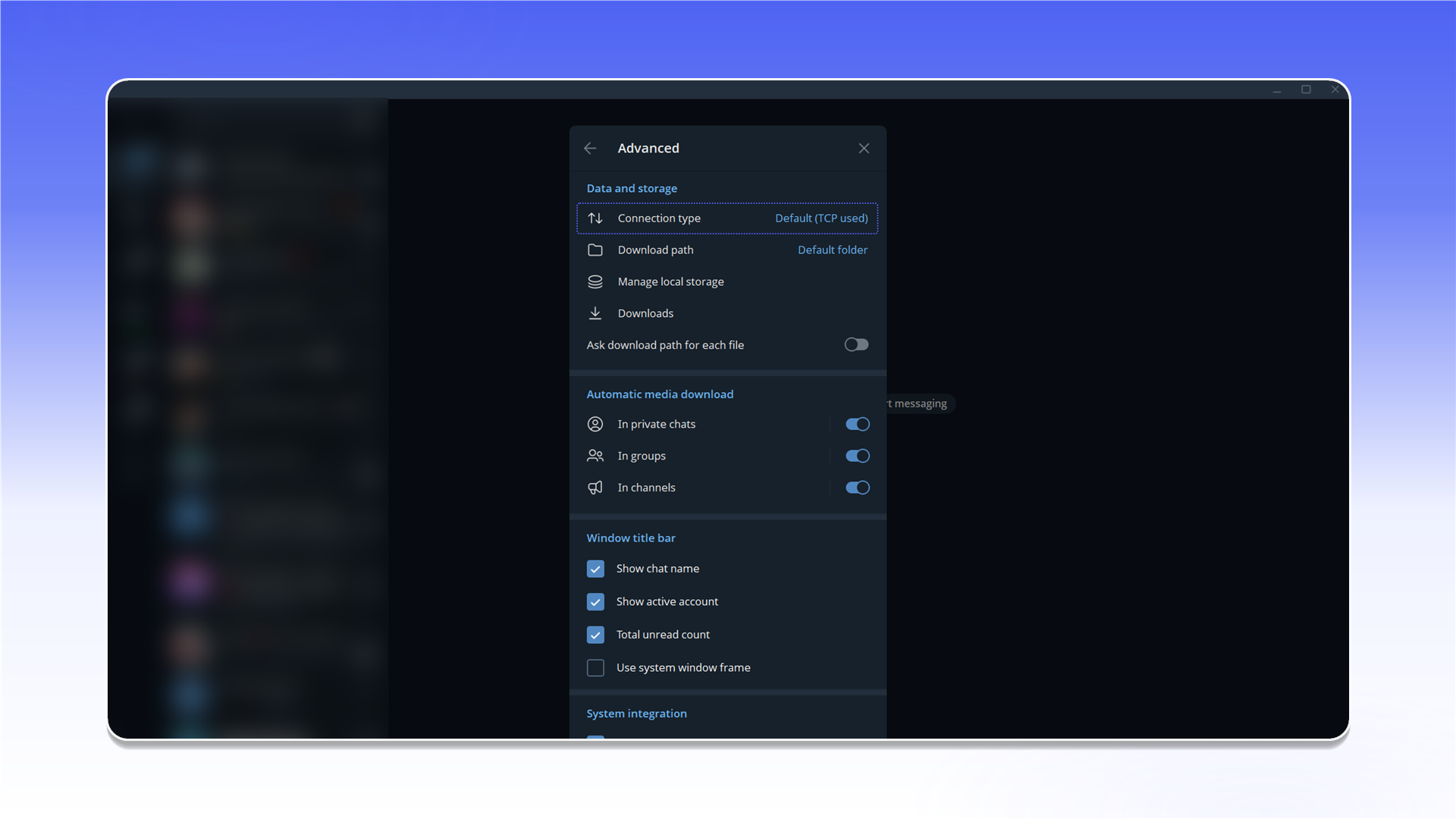Click the Automatic media download heading
Screen dimensions: 1456x819
(660, 394)
